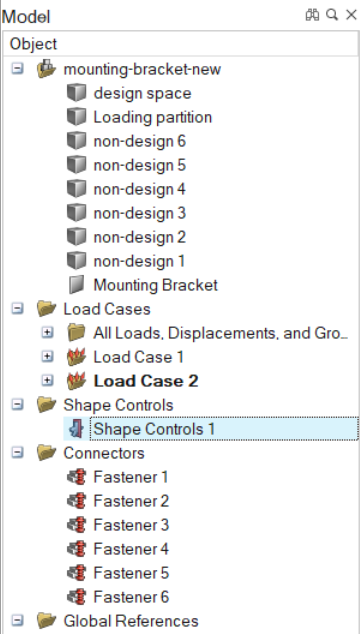Collapse the Connectors folder
This screenshot has height=634, width=360.
(x=17, y=453)
